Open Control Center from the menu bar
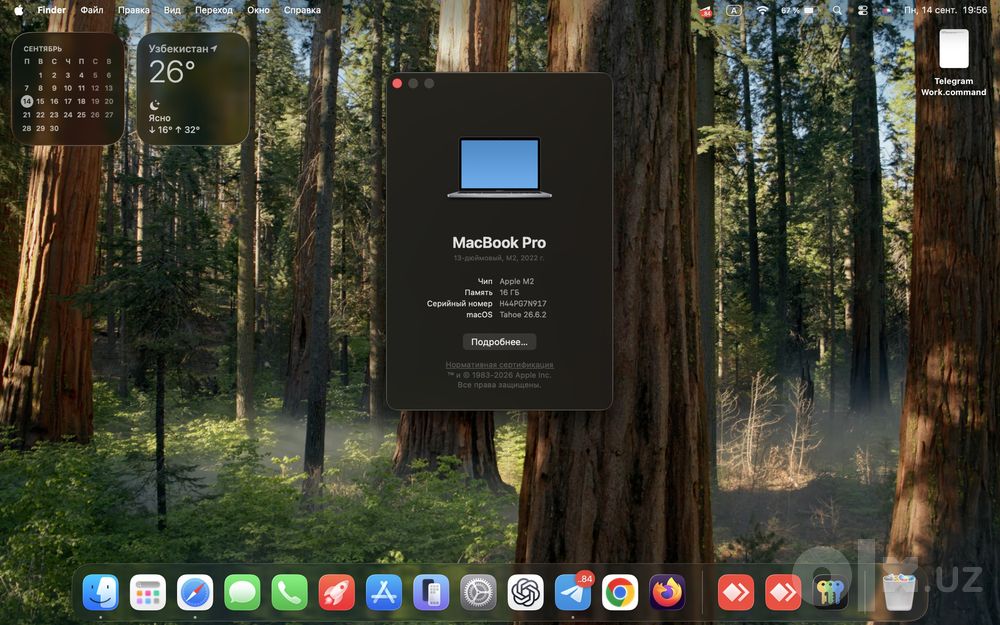The image size is (1000, 625). [x=862, y=10]
